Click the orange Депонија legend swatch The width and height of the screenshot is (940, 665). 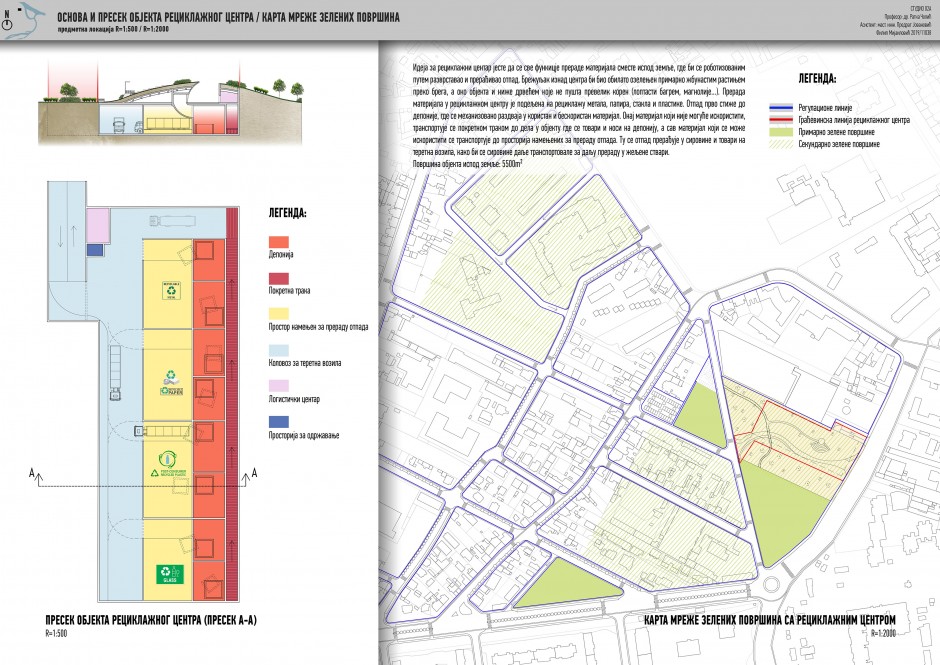(280, 242)
